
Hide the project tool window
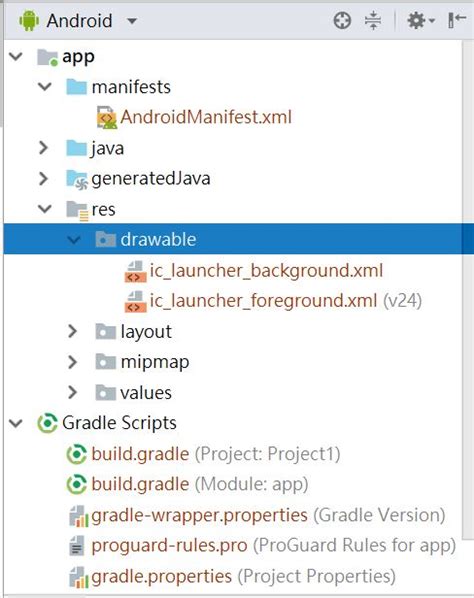[457, 21]
